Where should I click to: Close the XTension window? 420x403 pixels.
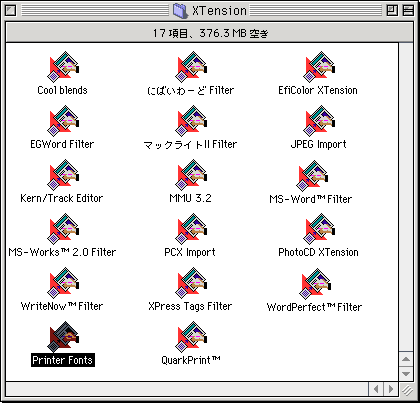(11, 11)
